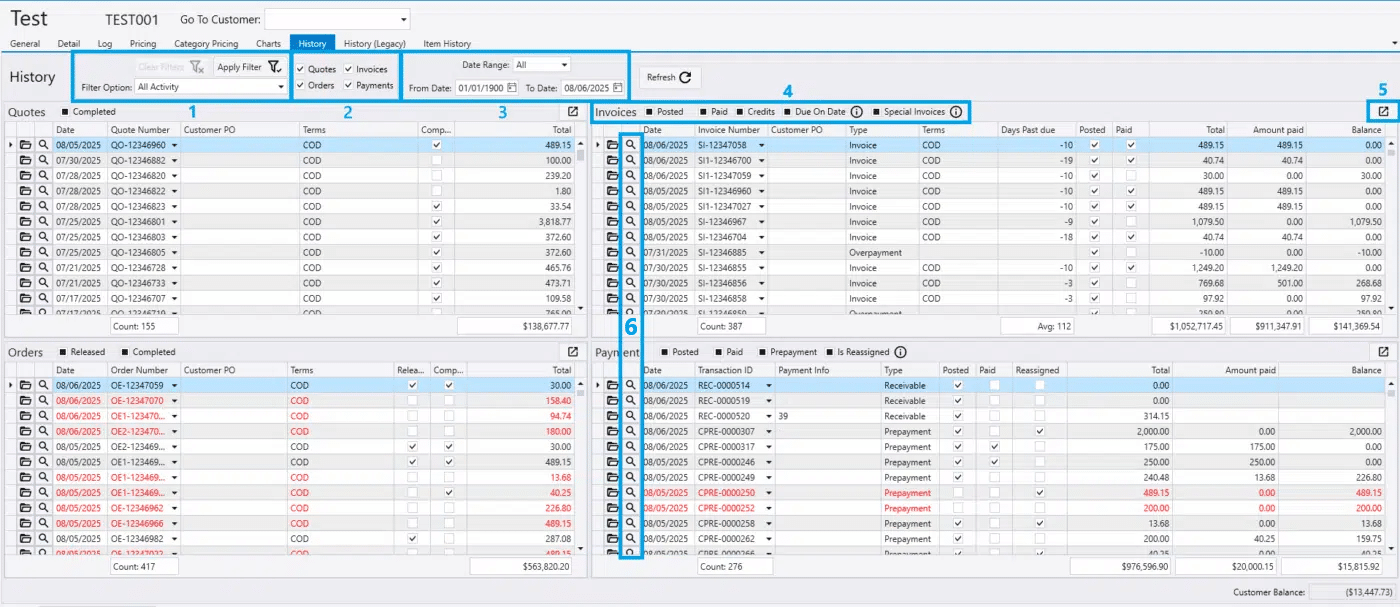Viewport: 1400px width, 607px height.
Task: Open calendar picker for From Date
Action: point(511,87)
